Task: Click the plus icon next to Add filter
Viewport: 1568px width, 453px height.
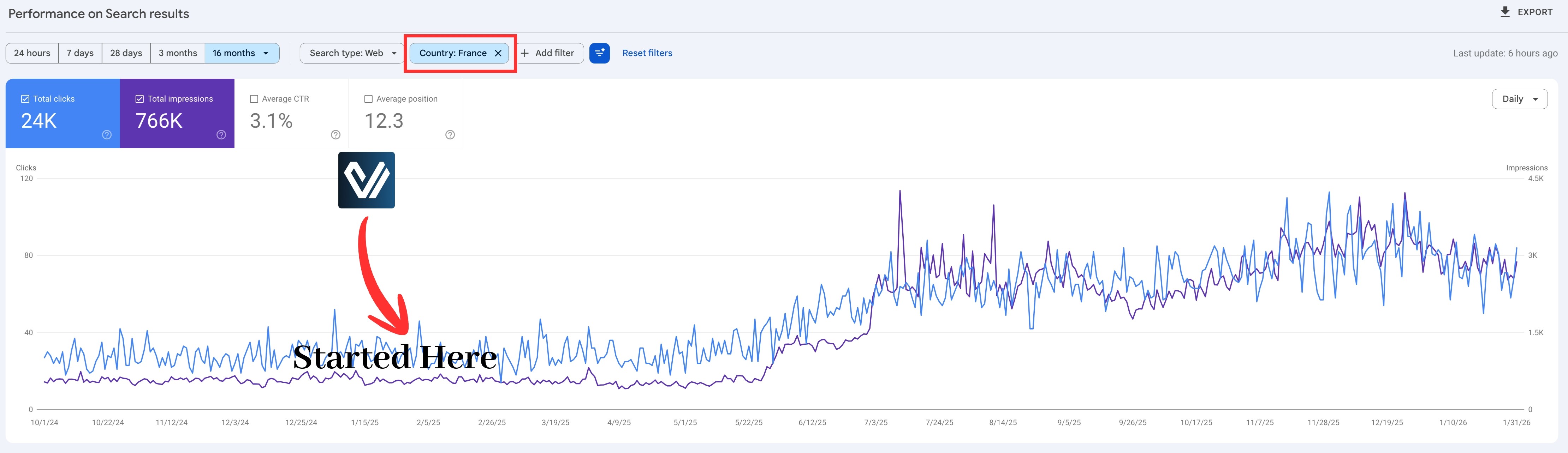Action: click(x=525, y=53)
